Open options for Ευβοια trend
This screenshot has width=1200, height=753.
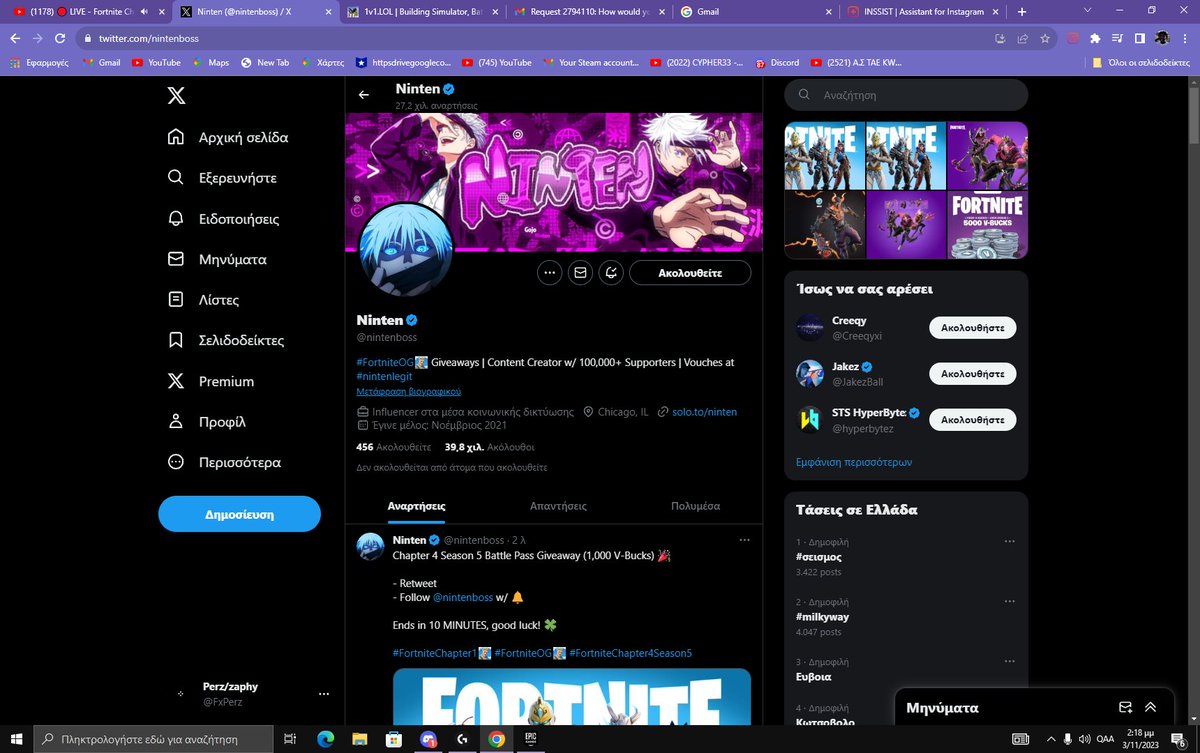click(1011, 662)
